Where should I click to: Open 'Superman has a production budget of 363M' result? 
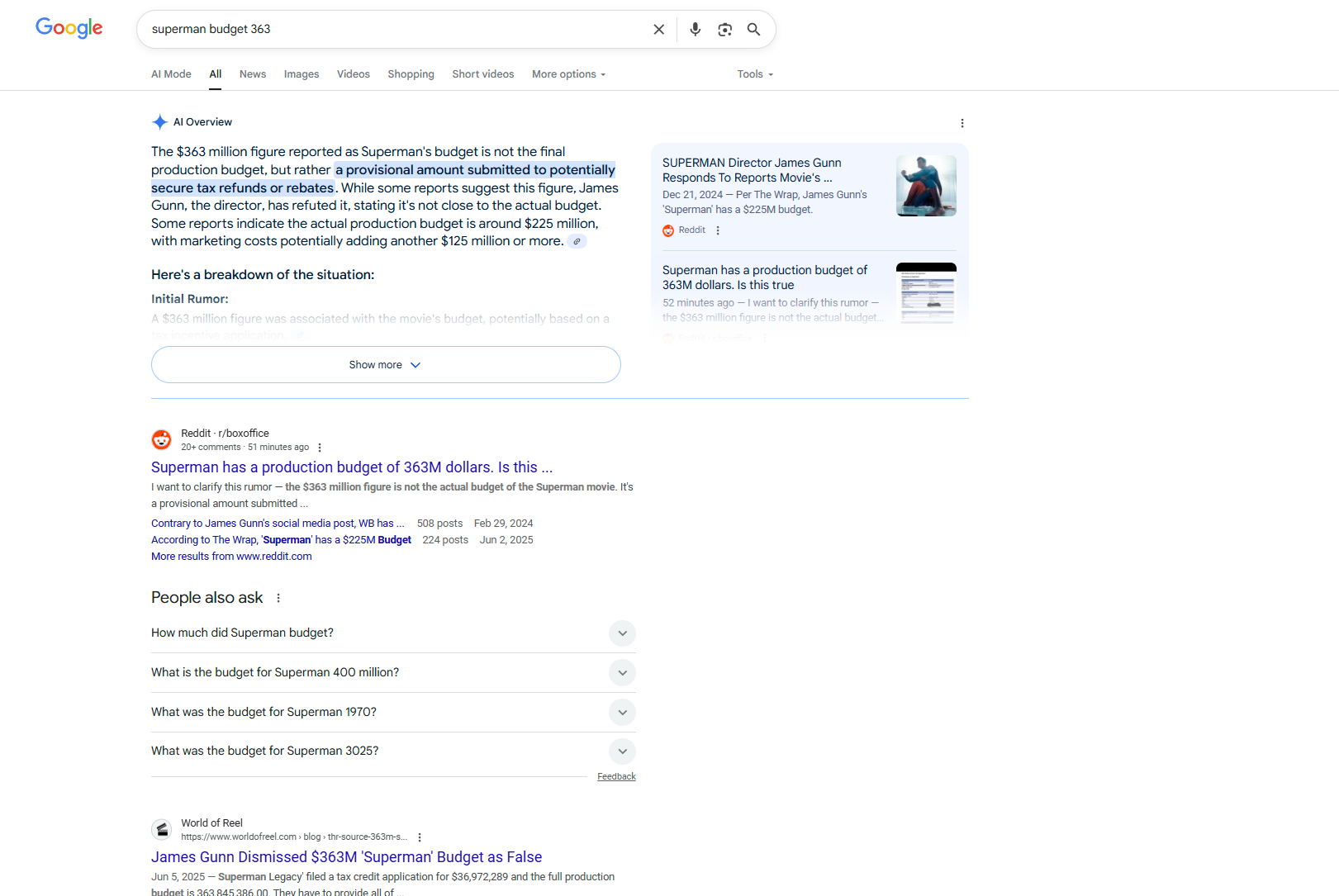[352, 467]
